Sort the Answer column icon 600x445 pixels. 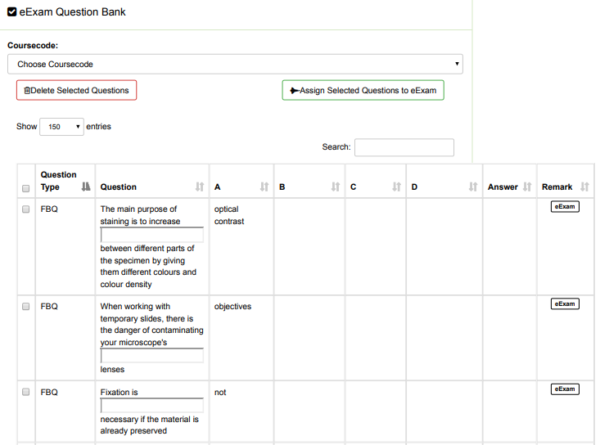pyautogui.click(x=528, y=187)
